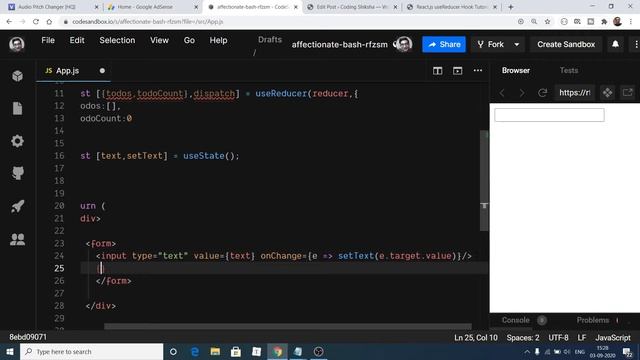Open Configuration Files gear icon in sidebar
This screenshot has height=360, width=640.
click(18, 141)
